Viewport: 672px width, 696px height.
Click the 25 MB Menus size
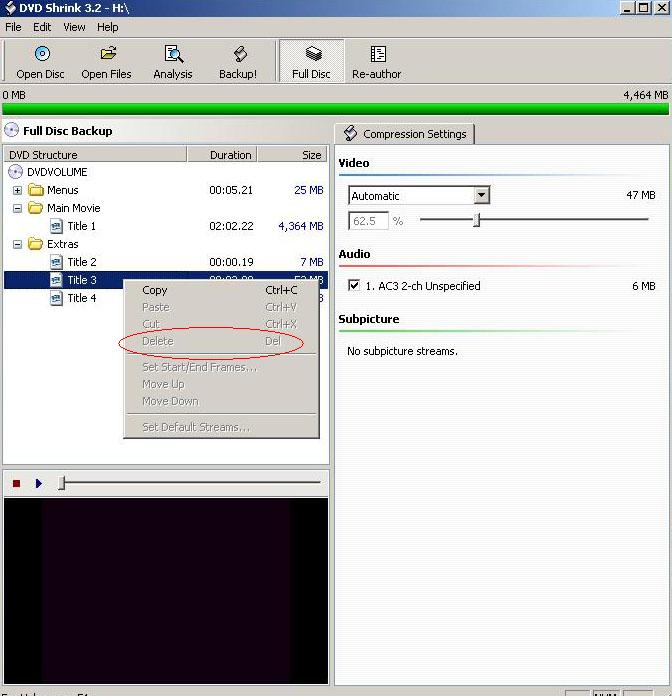[x=308, y=190]
